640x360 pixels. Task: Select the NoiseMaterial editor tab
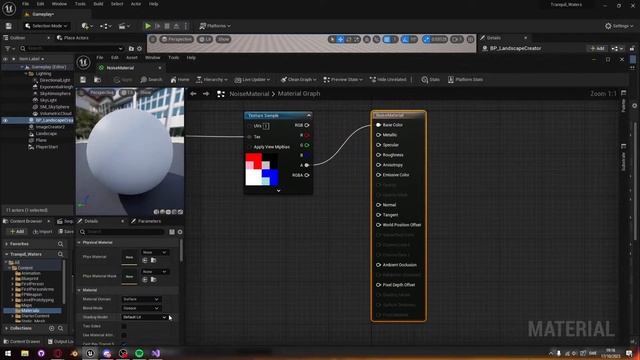120,68
